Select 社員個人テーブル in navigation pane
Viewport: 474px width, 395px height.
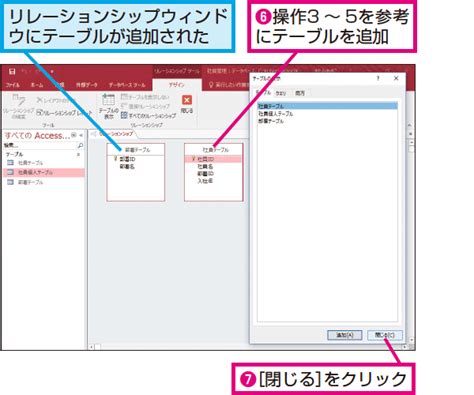tap(44, 172)
